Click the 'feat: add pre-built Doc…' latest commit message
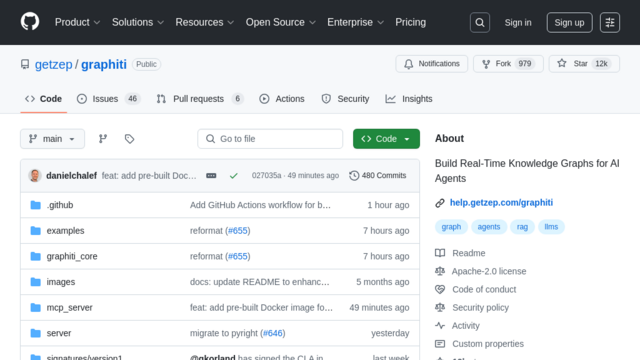 pyautogui.click(x=149, y=176)
